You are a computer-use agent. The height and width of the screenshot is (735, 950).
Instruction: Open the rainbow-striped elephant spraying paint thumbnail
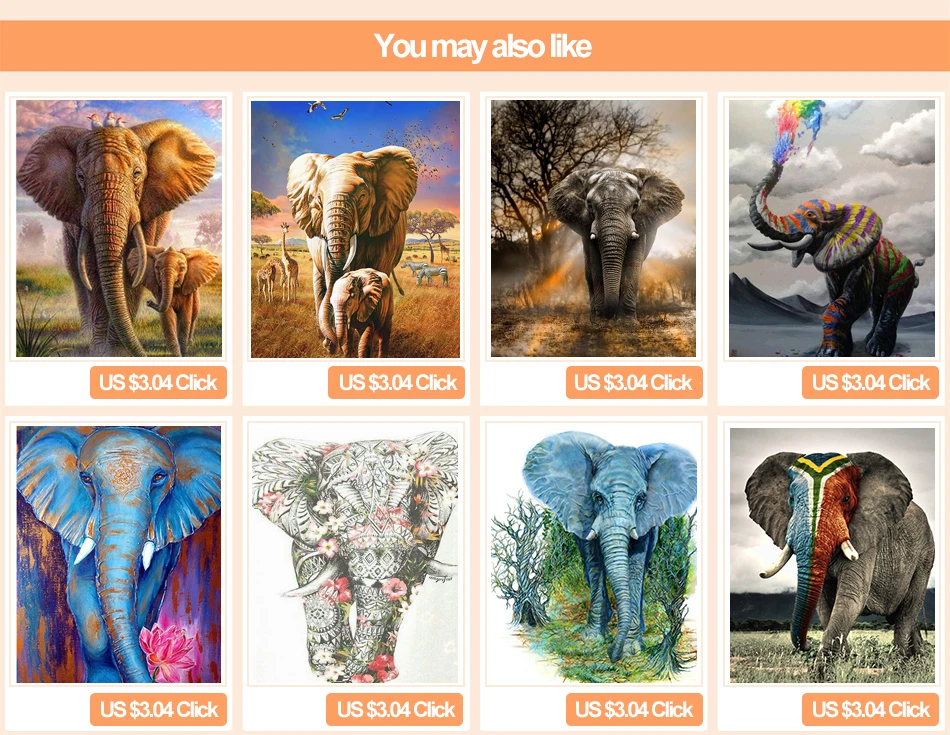pos(831,228)
